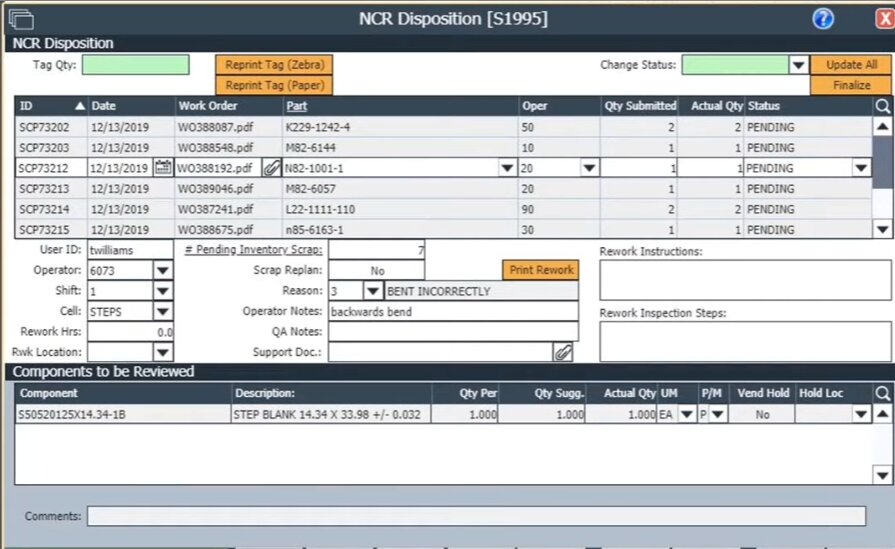Click the Support Doc input field
Image resolution: width=895 pixels, height=549 pixels.
tap(441, 352)
